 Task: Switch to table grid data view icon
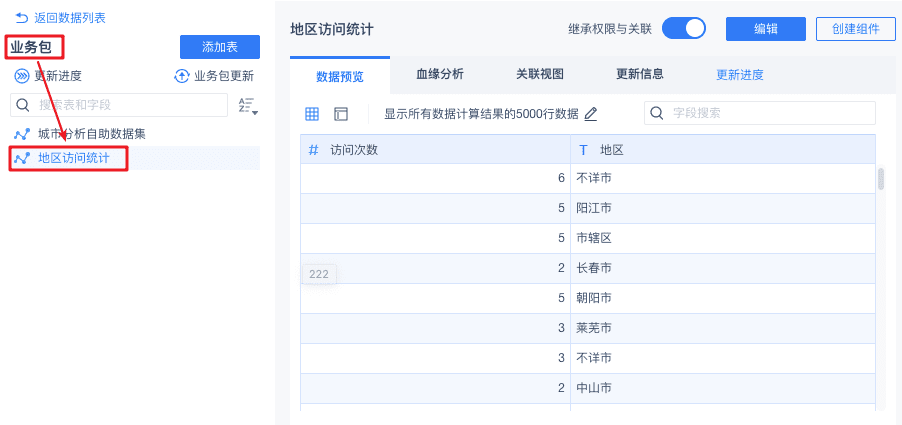click(312, 114)
